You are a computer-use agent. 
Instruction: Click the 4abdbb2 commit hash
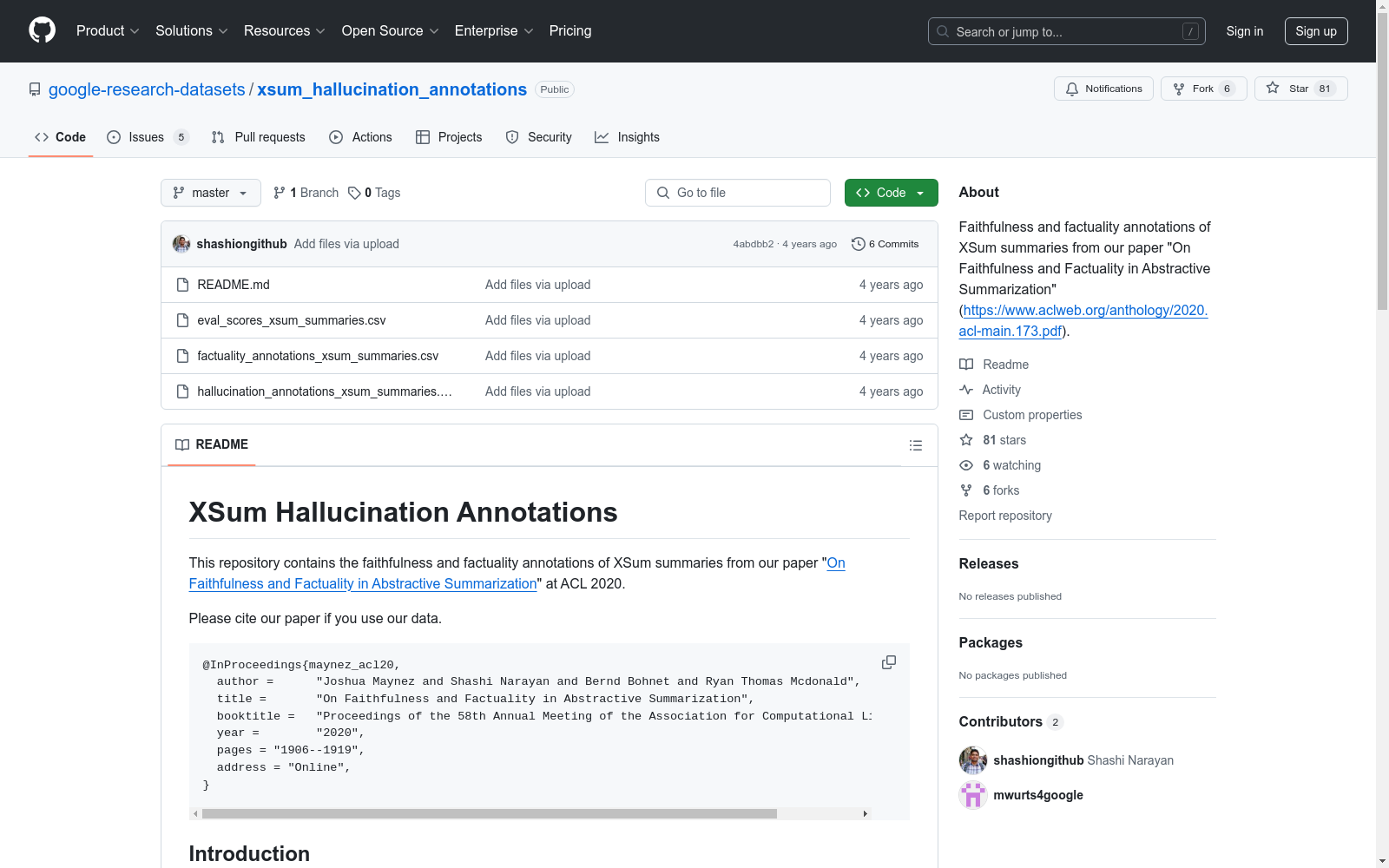(x=753, y=244)
